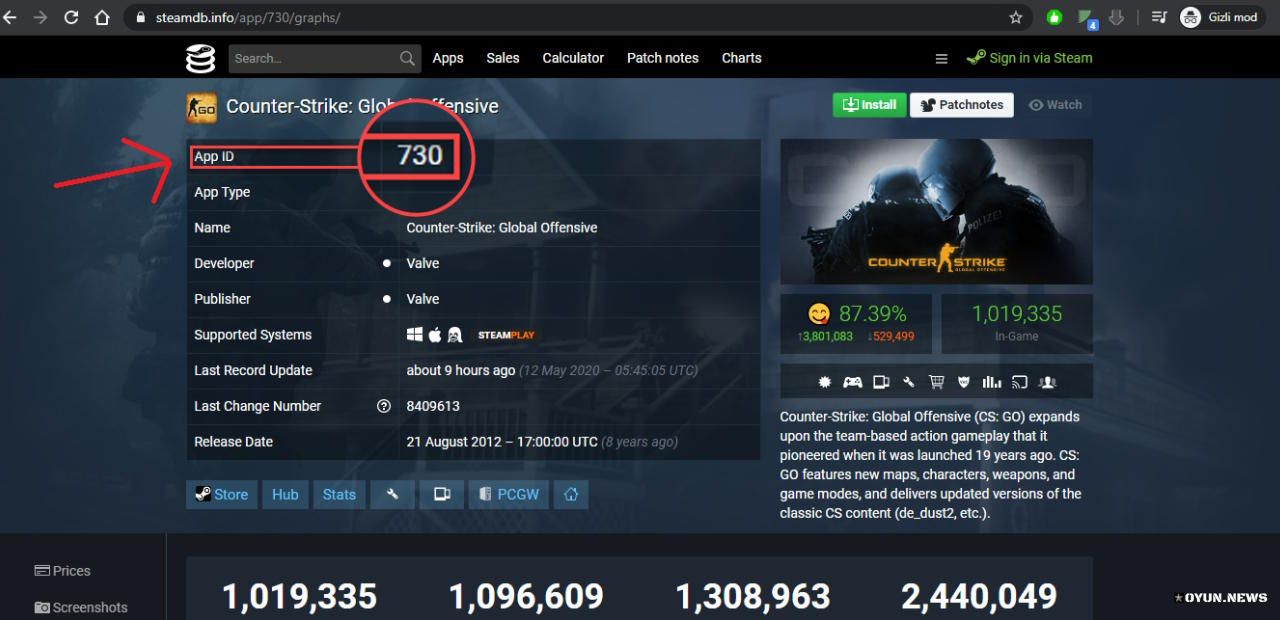Screen dimensions: 1280x620
Task: Open the hamburger menu icon in navbar
Action: tap(941, 58)
